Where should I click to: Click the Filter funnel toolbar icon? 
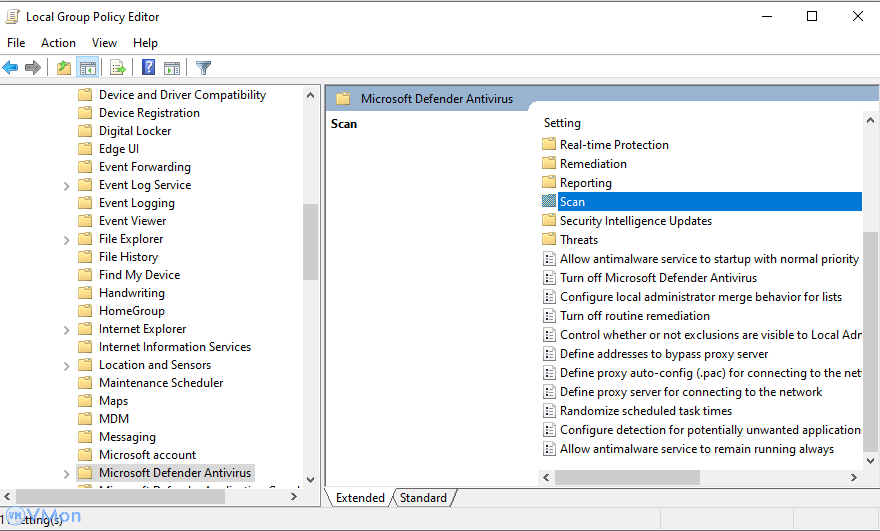click(204, 68)
